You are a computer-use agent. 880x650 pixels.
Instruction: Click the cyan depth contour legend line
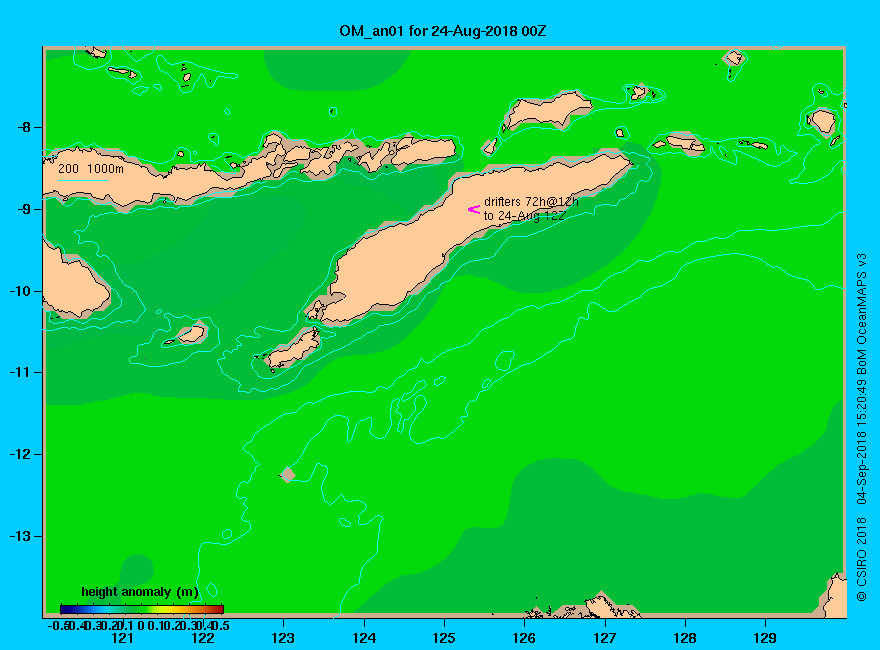(x=82, y=180)
